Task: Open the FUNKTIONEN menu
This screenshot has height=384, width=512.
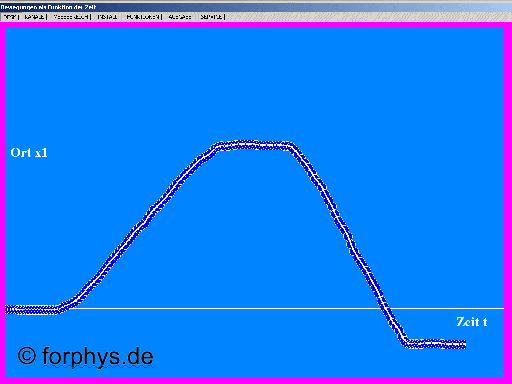Action: pyautogui.click(x=143, y=17)
